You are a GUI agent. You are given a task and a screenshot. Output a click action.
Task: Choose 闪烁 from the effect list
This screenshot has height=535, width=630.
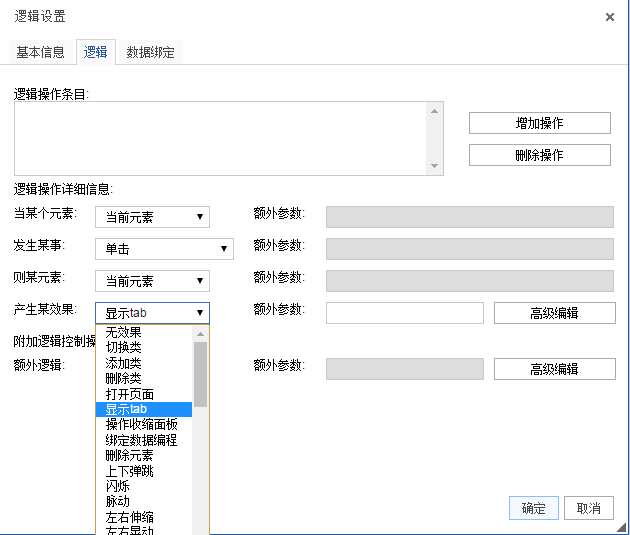coord(144,486)
